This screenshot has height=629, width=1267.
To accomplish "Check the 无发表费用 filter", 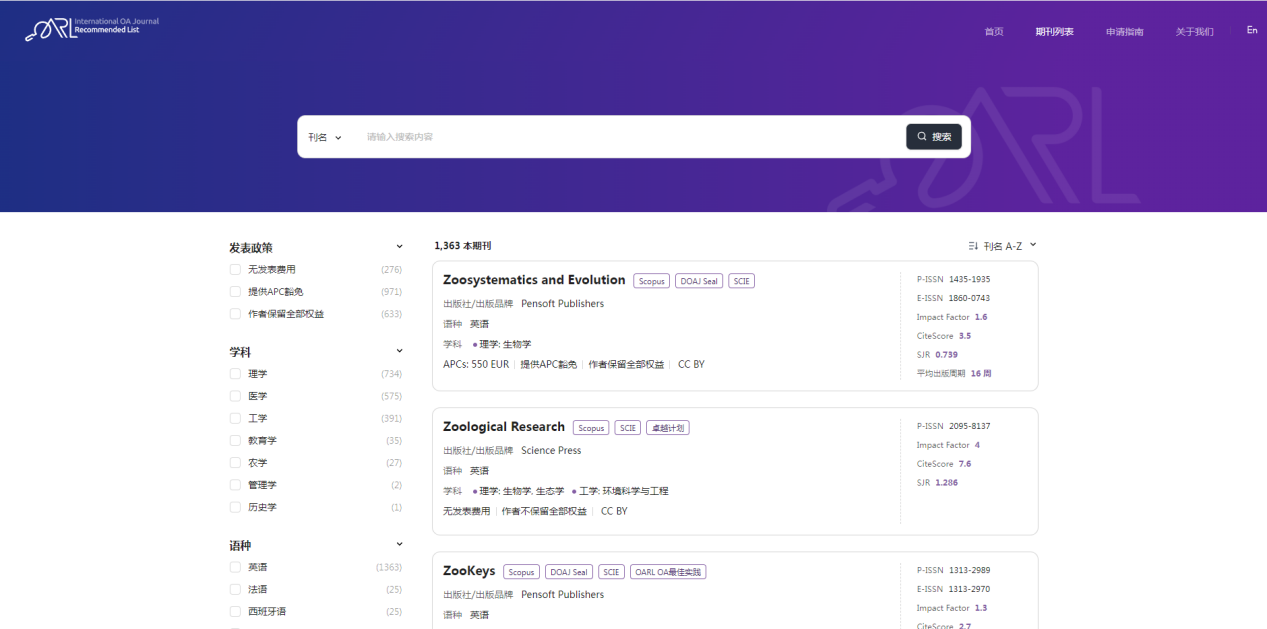I will [236, 270].
